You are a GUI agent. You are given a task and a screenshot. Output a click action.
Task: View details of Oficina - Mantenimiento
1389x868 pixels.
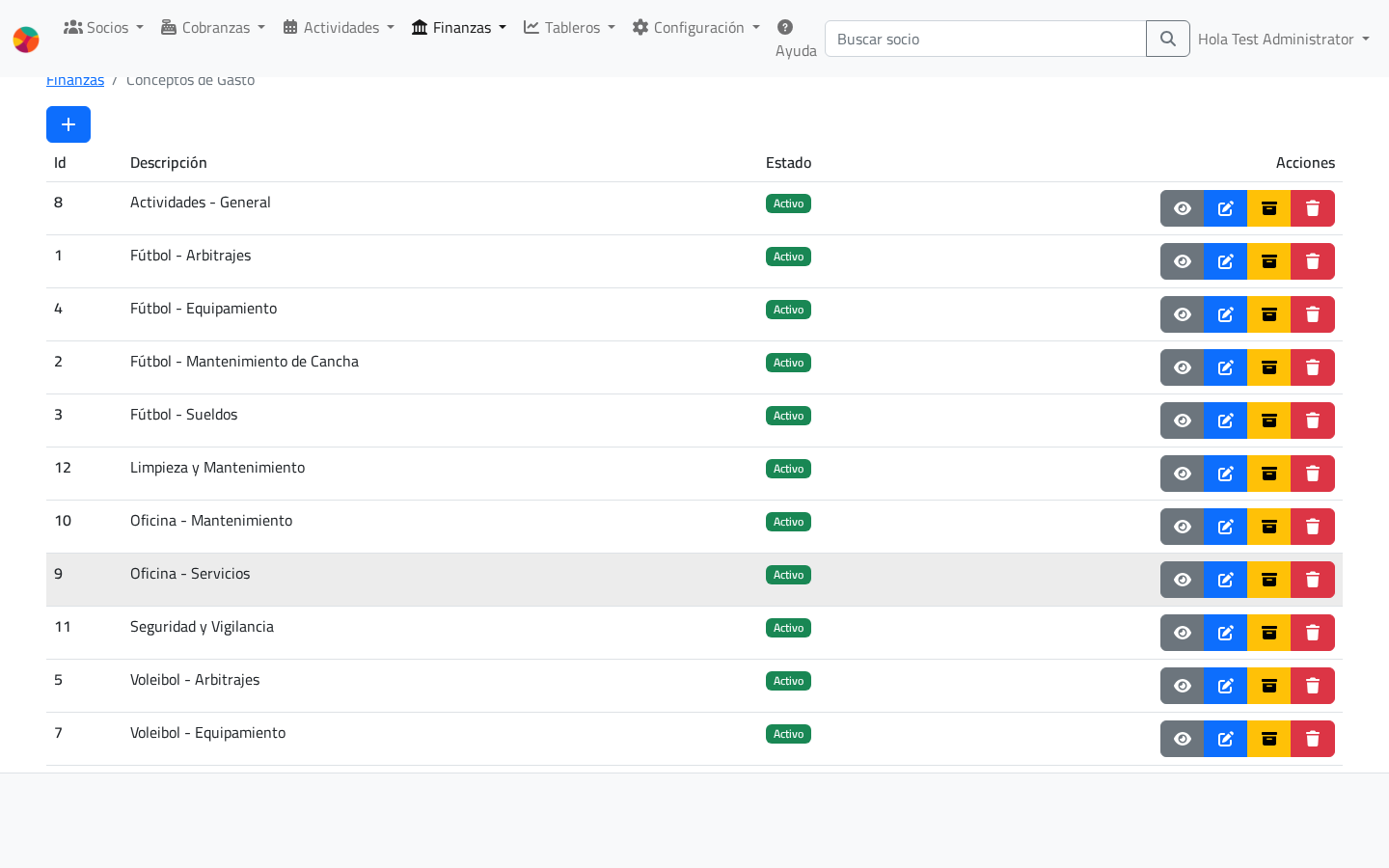pos(1182,527)
